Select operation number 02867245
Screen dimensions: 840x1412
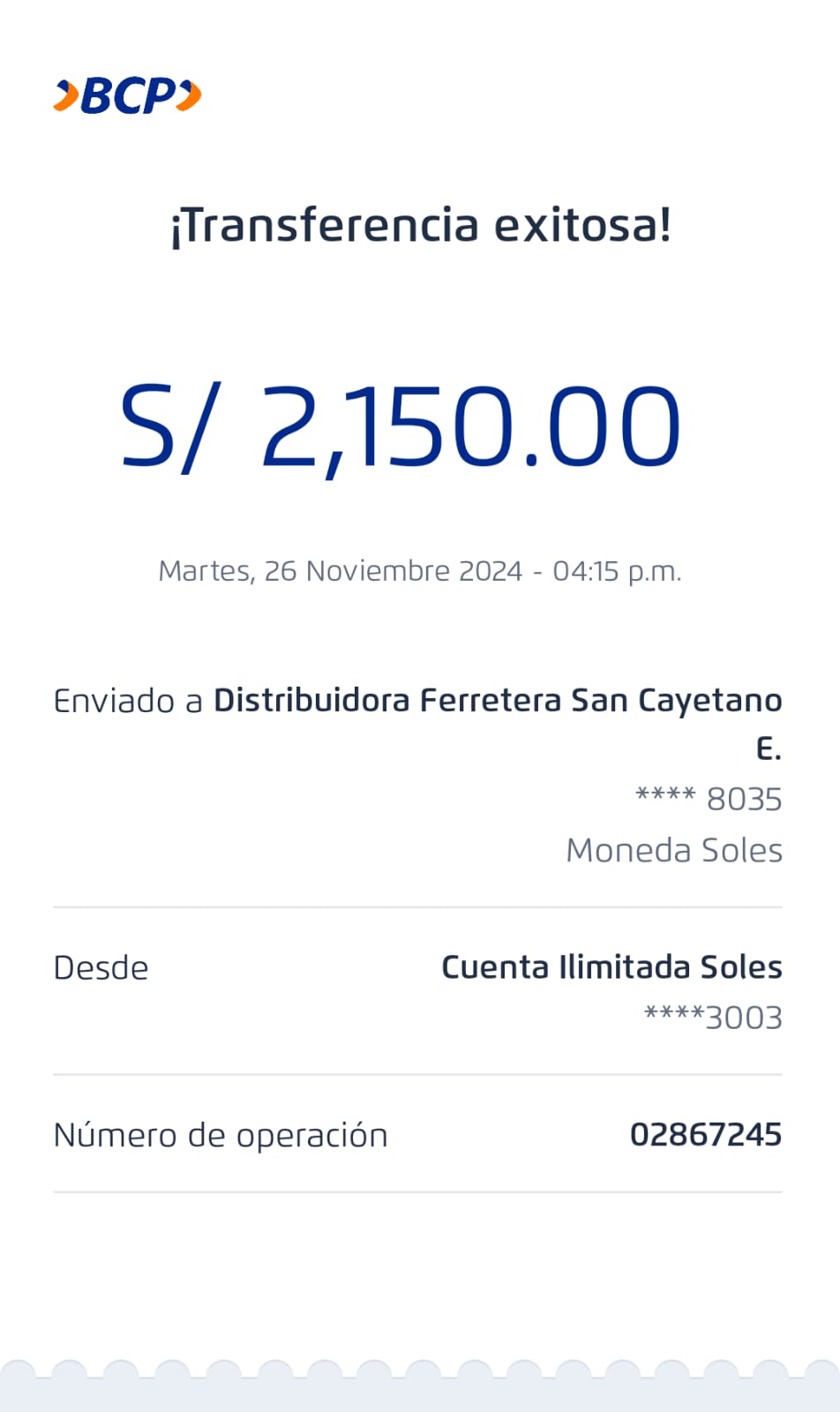[x=706, y=1134]
